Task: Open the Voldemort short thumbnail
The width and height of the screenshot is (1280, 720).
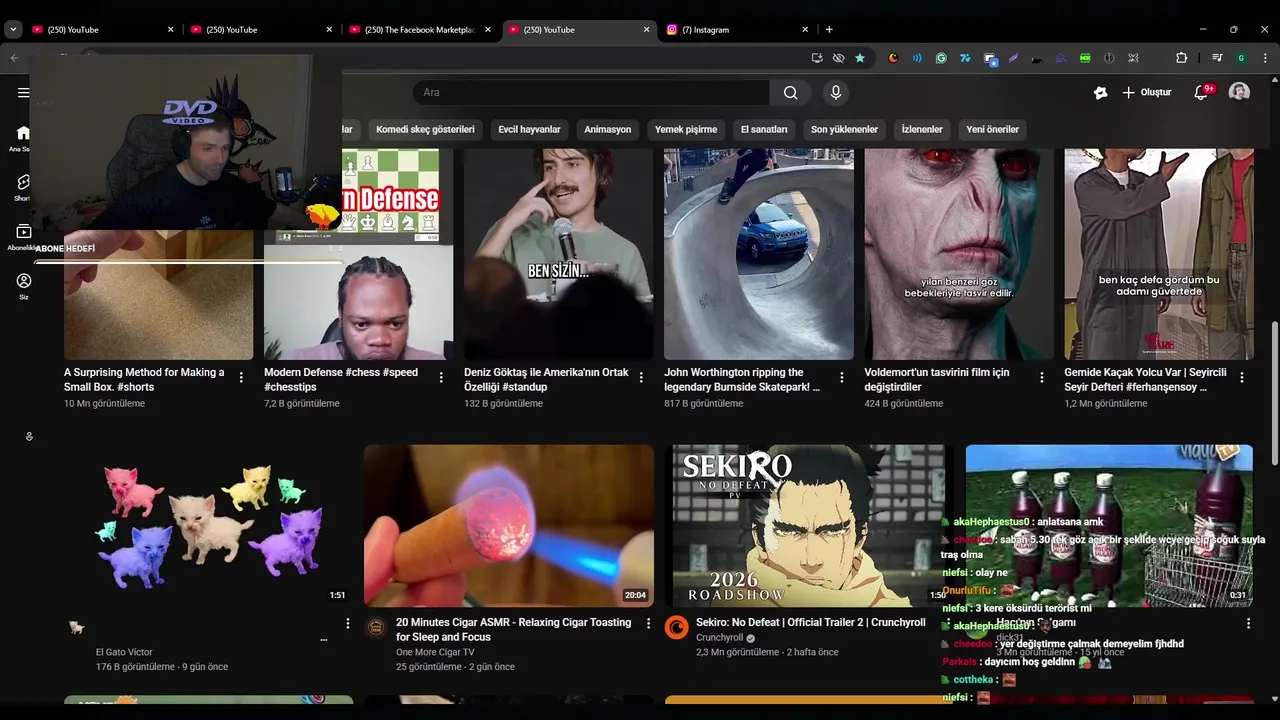Action: [959, 254]
